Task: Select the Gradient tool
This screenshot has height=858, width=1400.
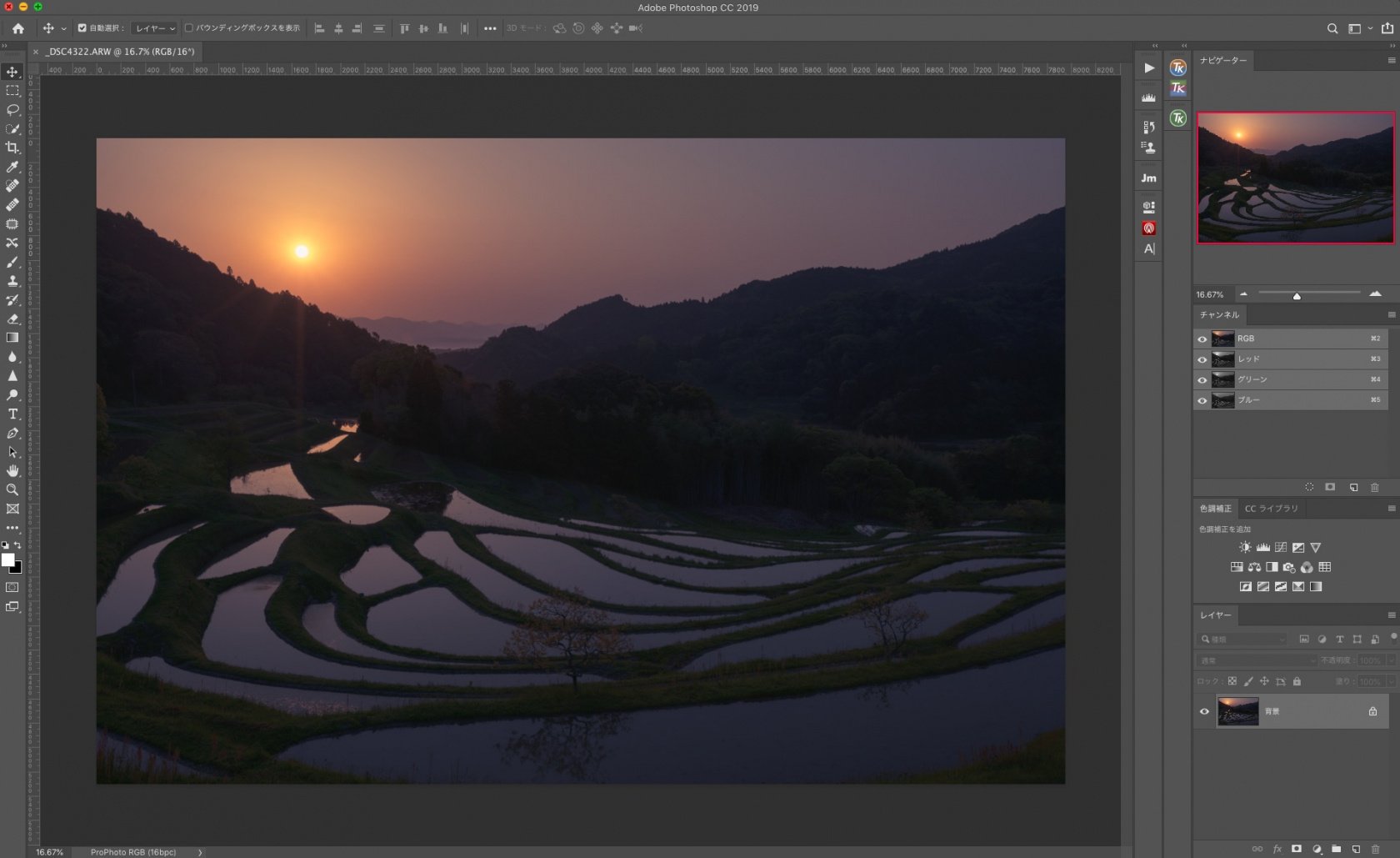Action: [x=12, y=338]
